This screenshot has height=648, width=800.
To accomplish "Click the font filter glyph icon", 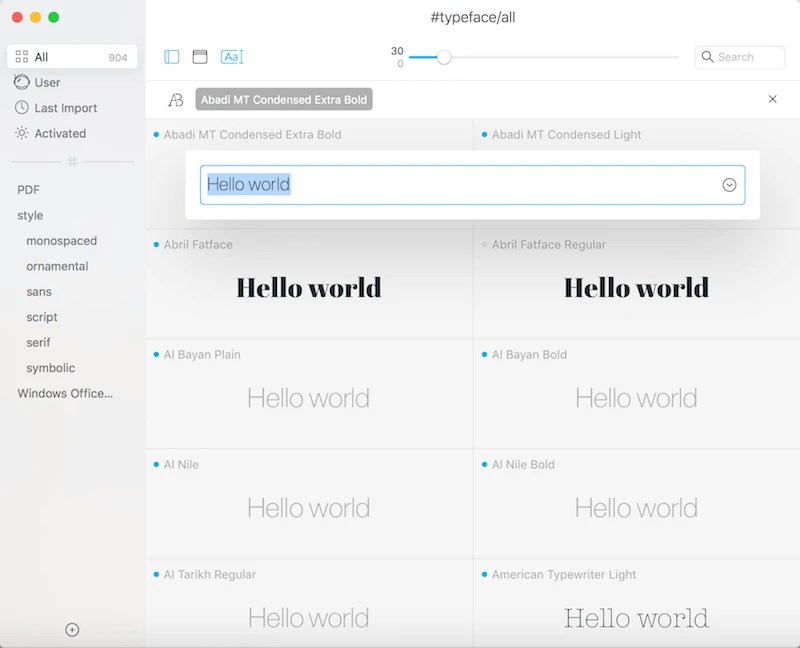I will pos(178,99).
